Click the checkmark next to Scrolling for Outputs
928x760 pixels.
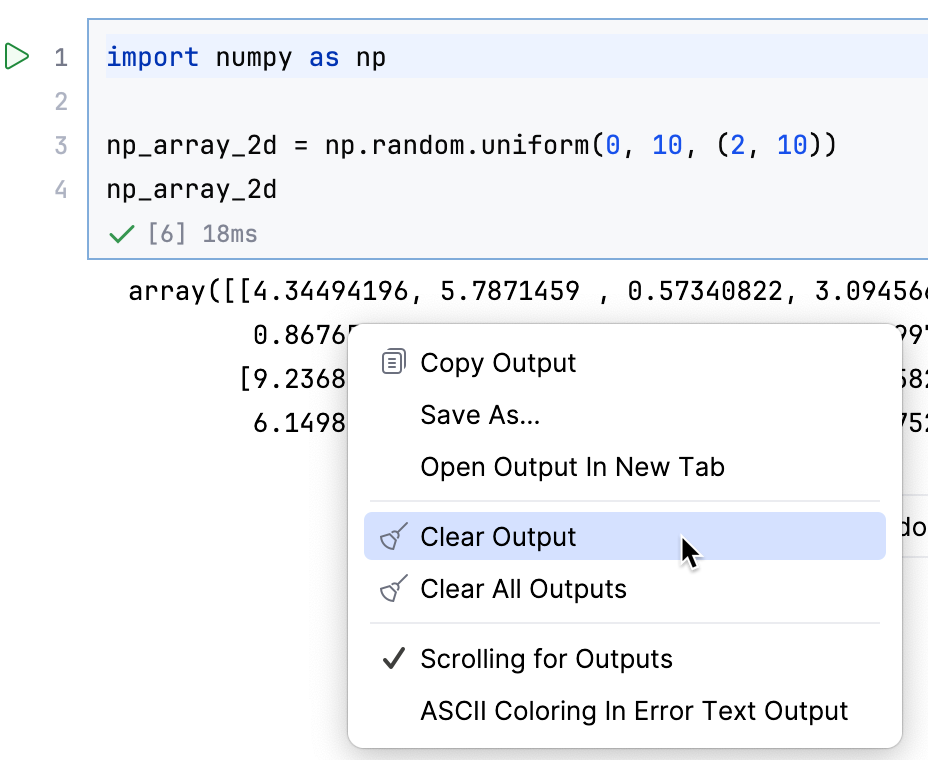(x=393, y=659)
